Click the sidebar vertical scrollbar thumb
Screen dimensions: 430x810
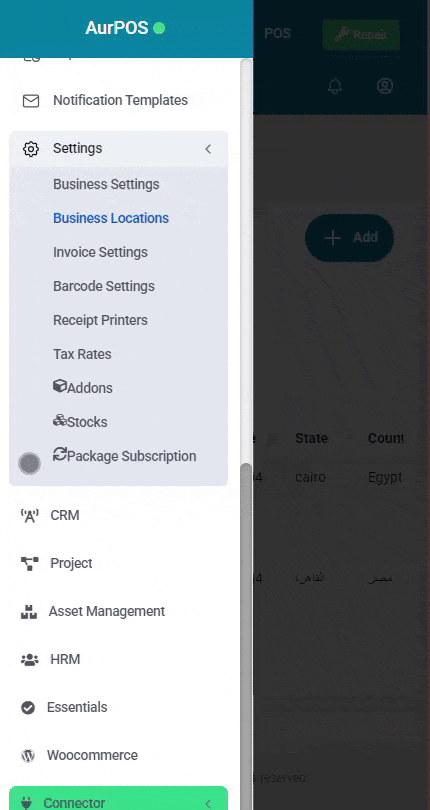tap(247, 625)
